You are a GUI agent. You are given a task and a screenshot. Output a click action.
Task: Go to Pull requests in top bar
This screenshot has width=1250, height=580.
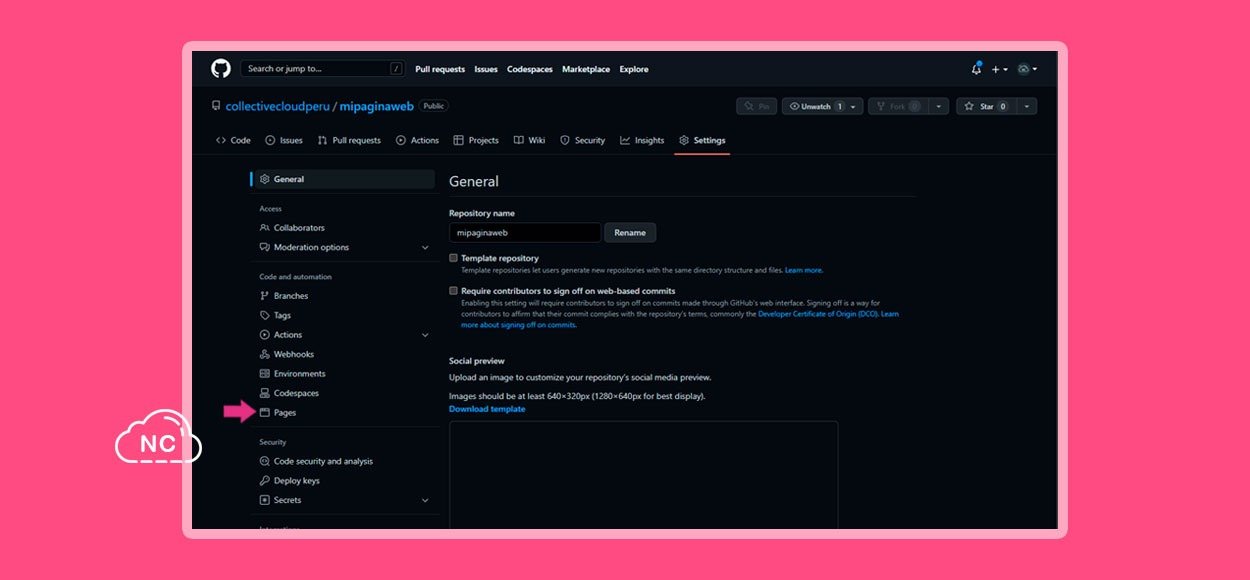pyautogui.click(x=440, y=69)
